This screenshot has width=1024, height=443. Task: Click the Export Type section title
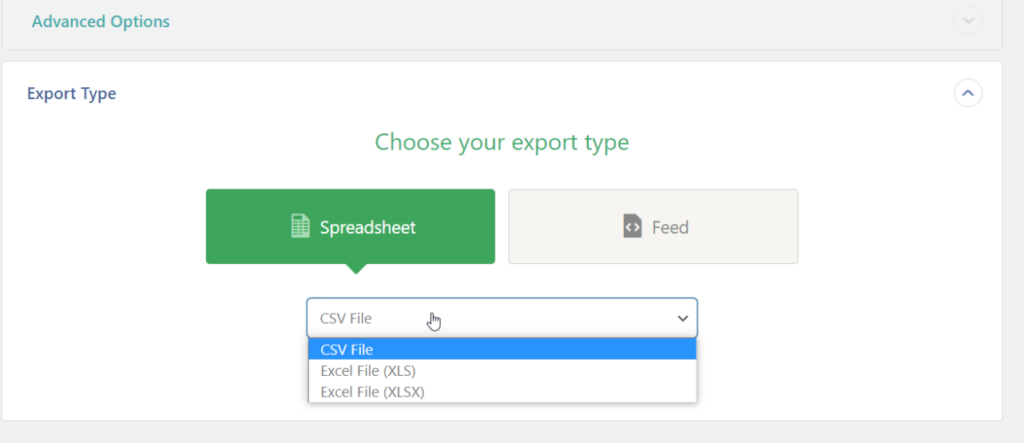[x=72, y=93]
